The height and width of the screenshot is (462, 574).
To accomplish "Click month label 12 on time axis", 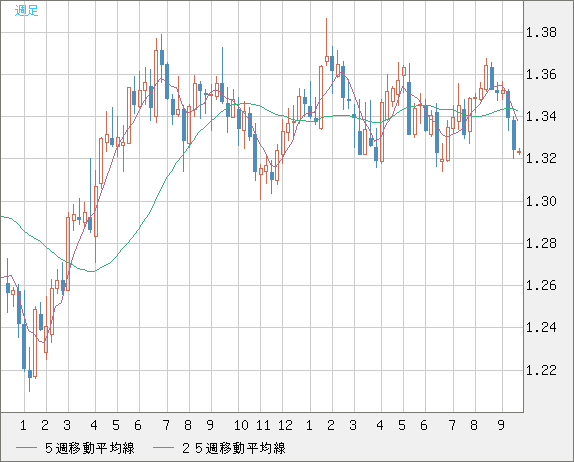I will (x=285, y=425).
